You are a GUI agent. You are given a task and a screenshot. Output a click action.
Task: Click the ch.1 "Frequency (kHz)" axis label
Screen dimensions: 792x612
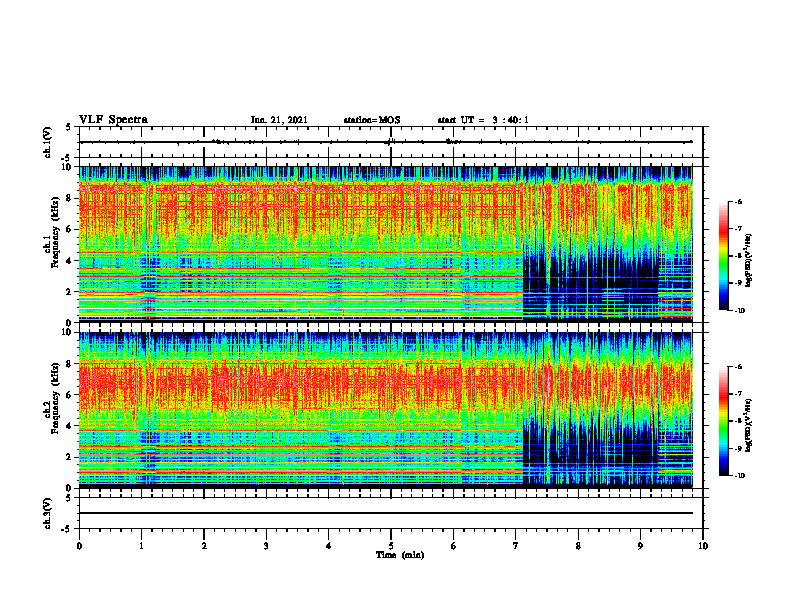pyautogui.click(x=55, y=232)
